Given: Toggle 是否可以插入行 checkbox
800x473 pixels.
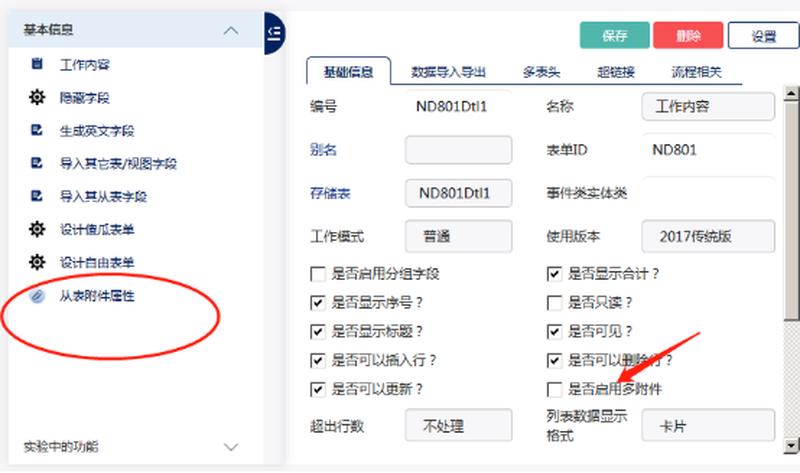Looking at the screenshot, I should (318, 361).
